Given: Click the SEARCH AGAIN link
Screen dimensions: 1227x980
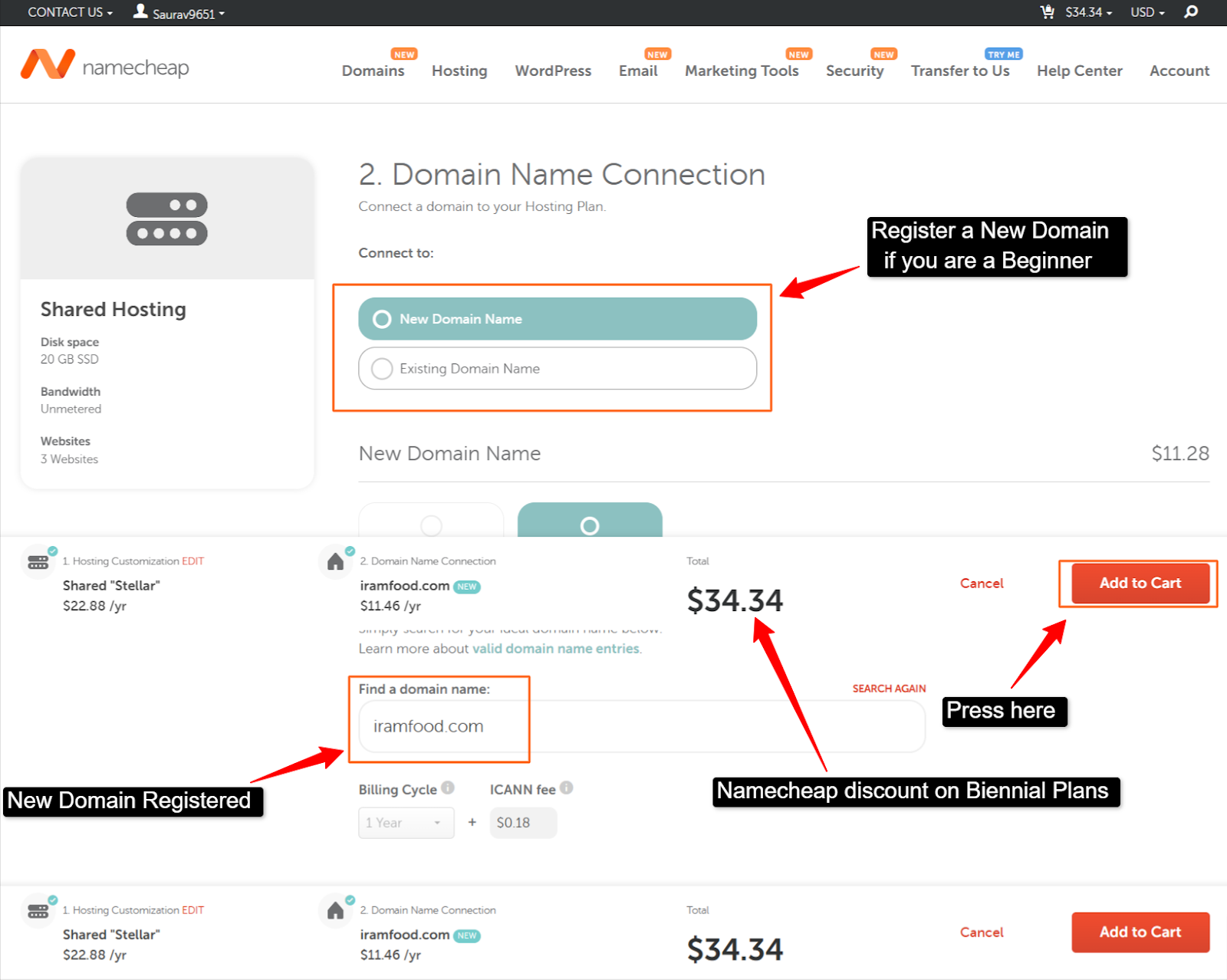Looking at the screenshot, I should coord(890,689).
